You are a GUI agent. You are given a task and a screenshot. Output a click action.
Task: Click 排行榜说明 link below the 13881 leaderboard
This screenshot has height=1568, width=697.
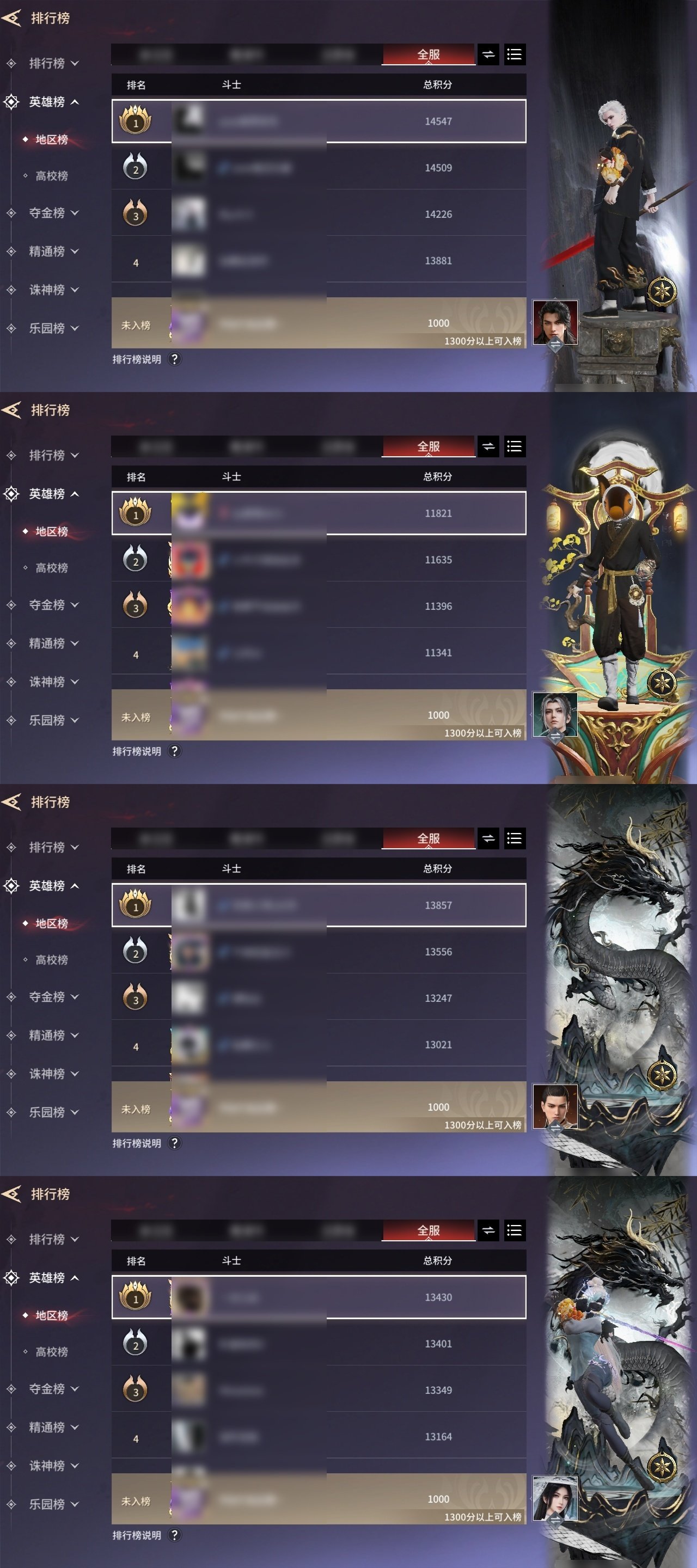[137, 359]
